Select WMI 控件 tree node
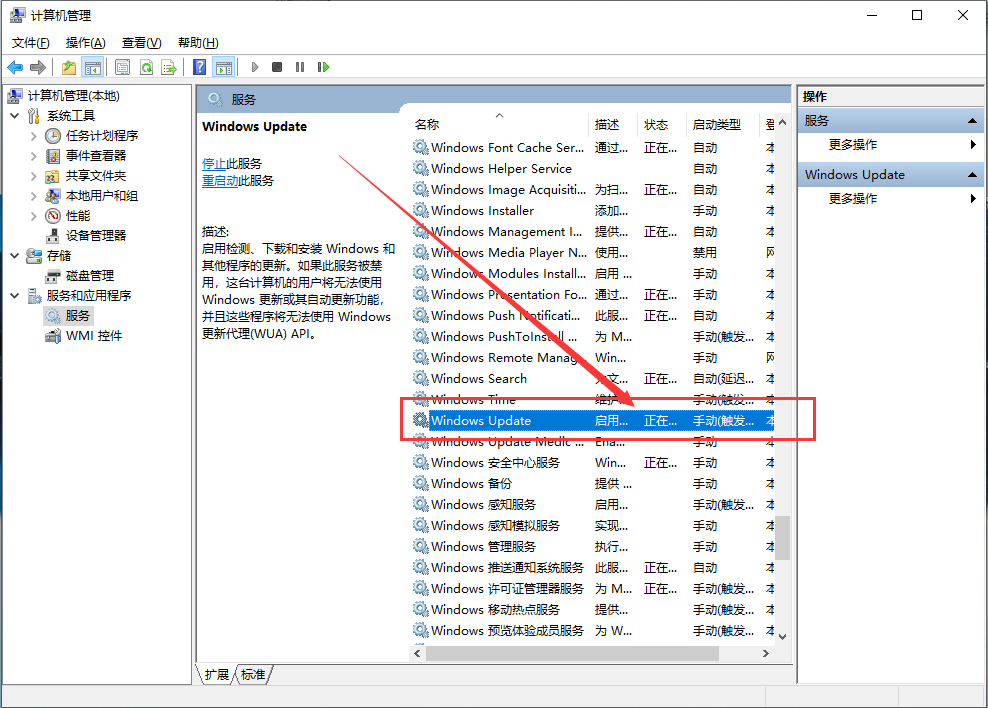Viewport: 988px width, 708px height. pyautogui.click(x=94, y=336)
